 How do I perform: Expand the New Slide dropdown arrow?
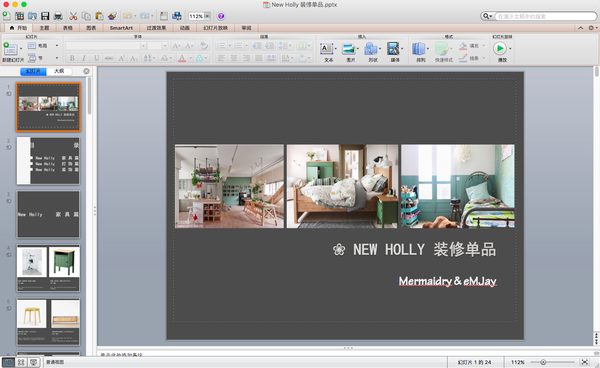[21, 49]
